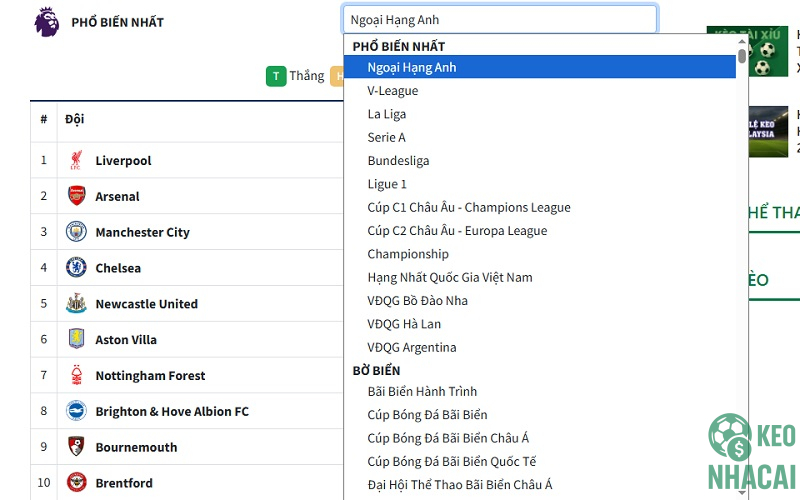Image resolution: width=800 pixels, height=500 pixels.
Task: Open the Nottingham Forest team link
Action: (150, 376)
